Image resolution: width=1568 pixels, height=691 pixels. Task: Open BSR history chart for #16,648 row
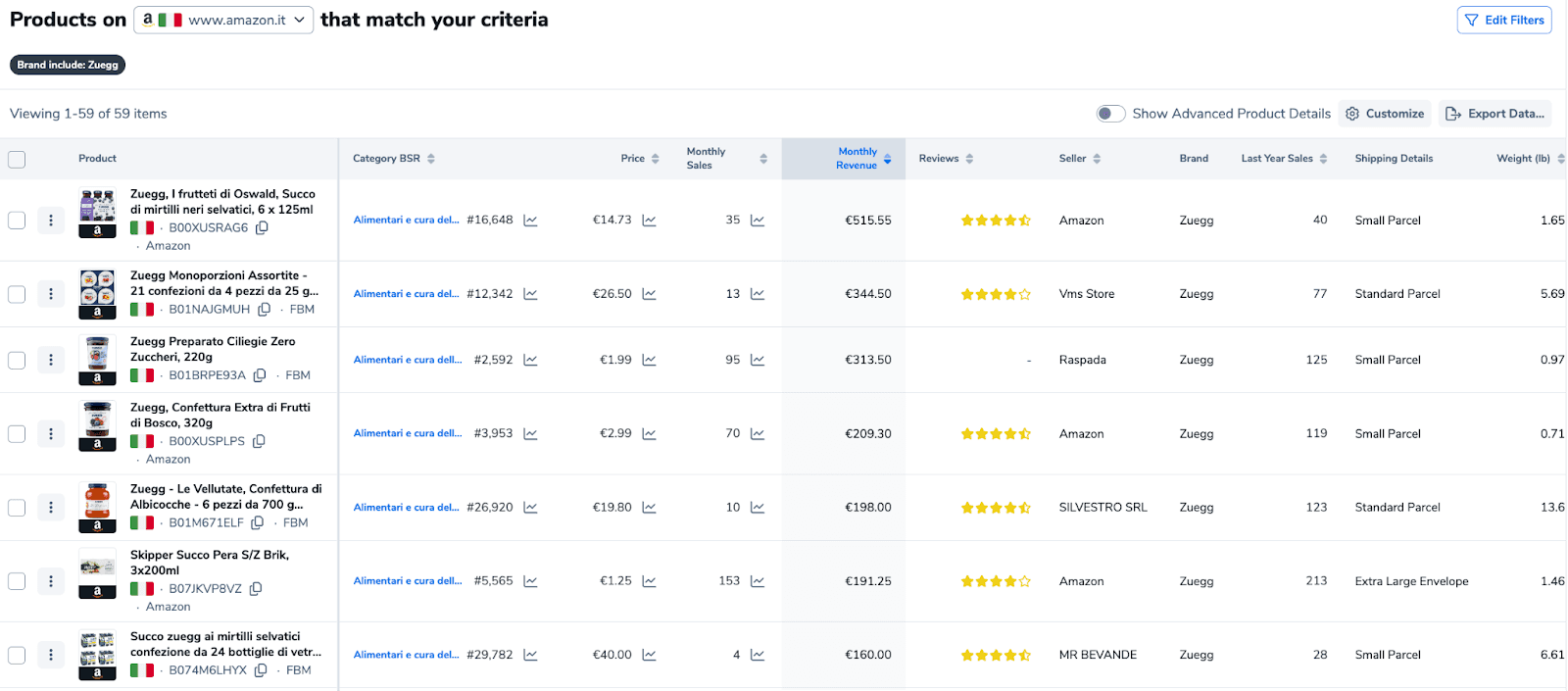(530, 221)
